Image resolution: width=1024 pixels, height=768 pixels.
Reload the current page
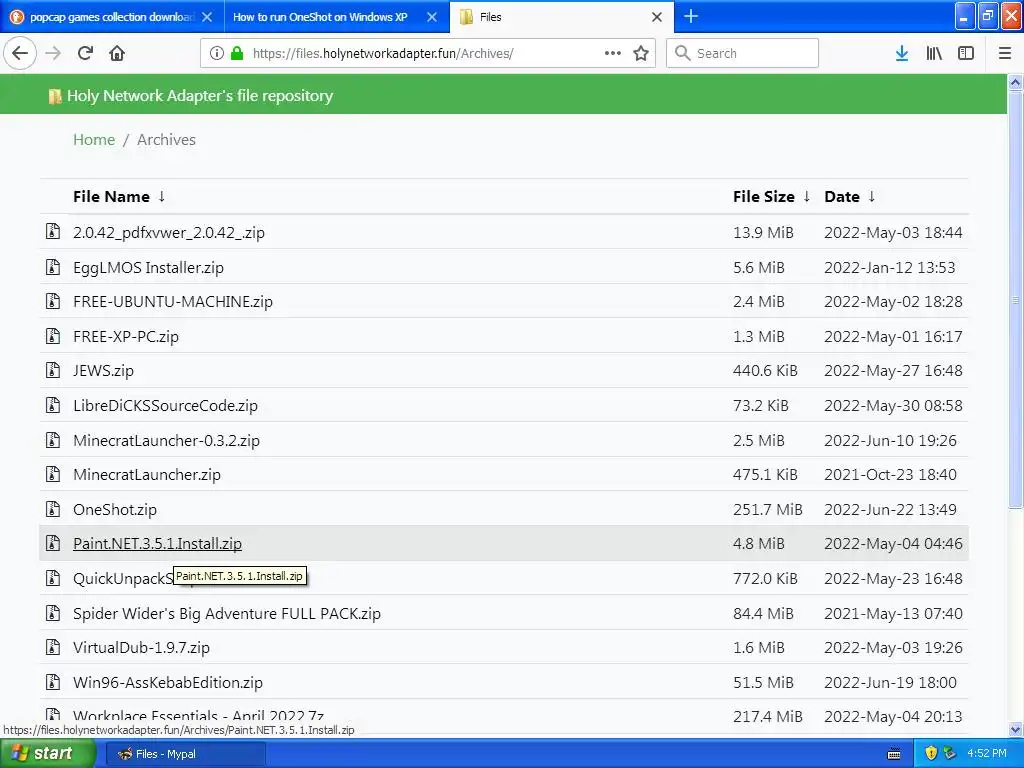point(85,54)
